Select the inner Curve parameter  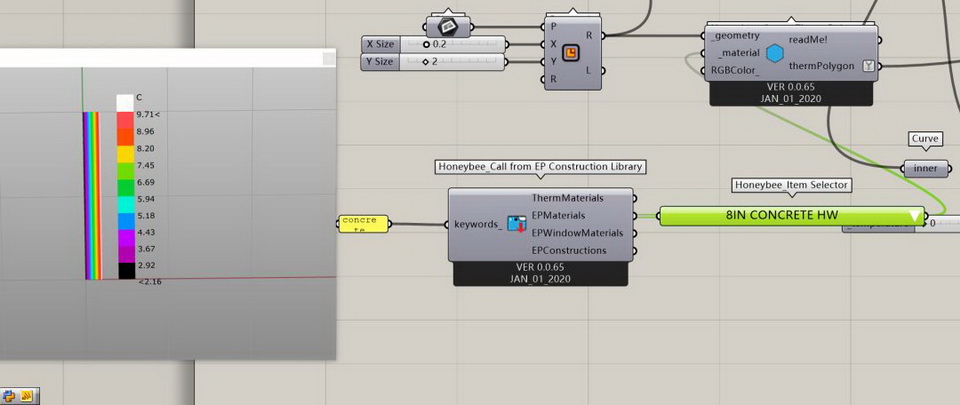[x=925, y=168]
